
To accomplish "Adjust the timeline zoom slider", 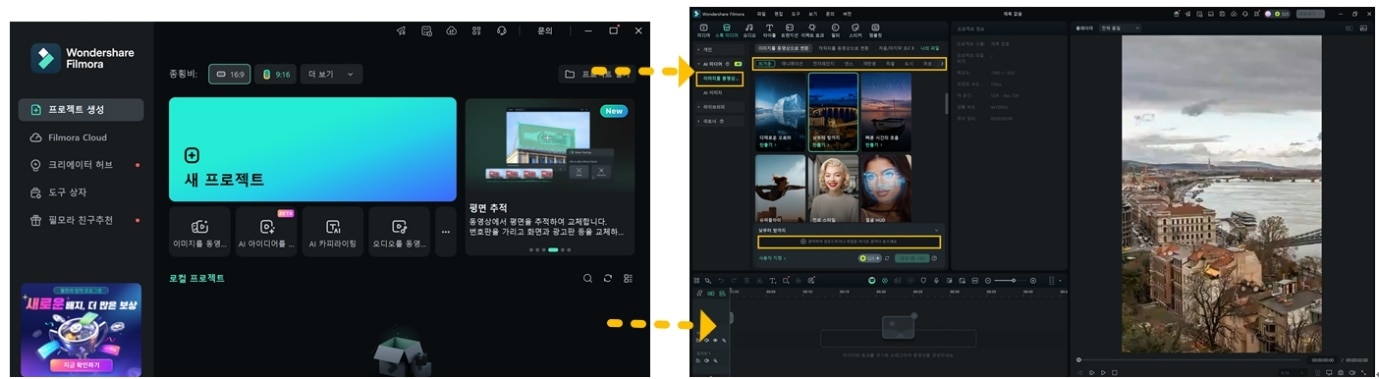I will point(1011,280).
